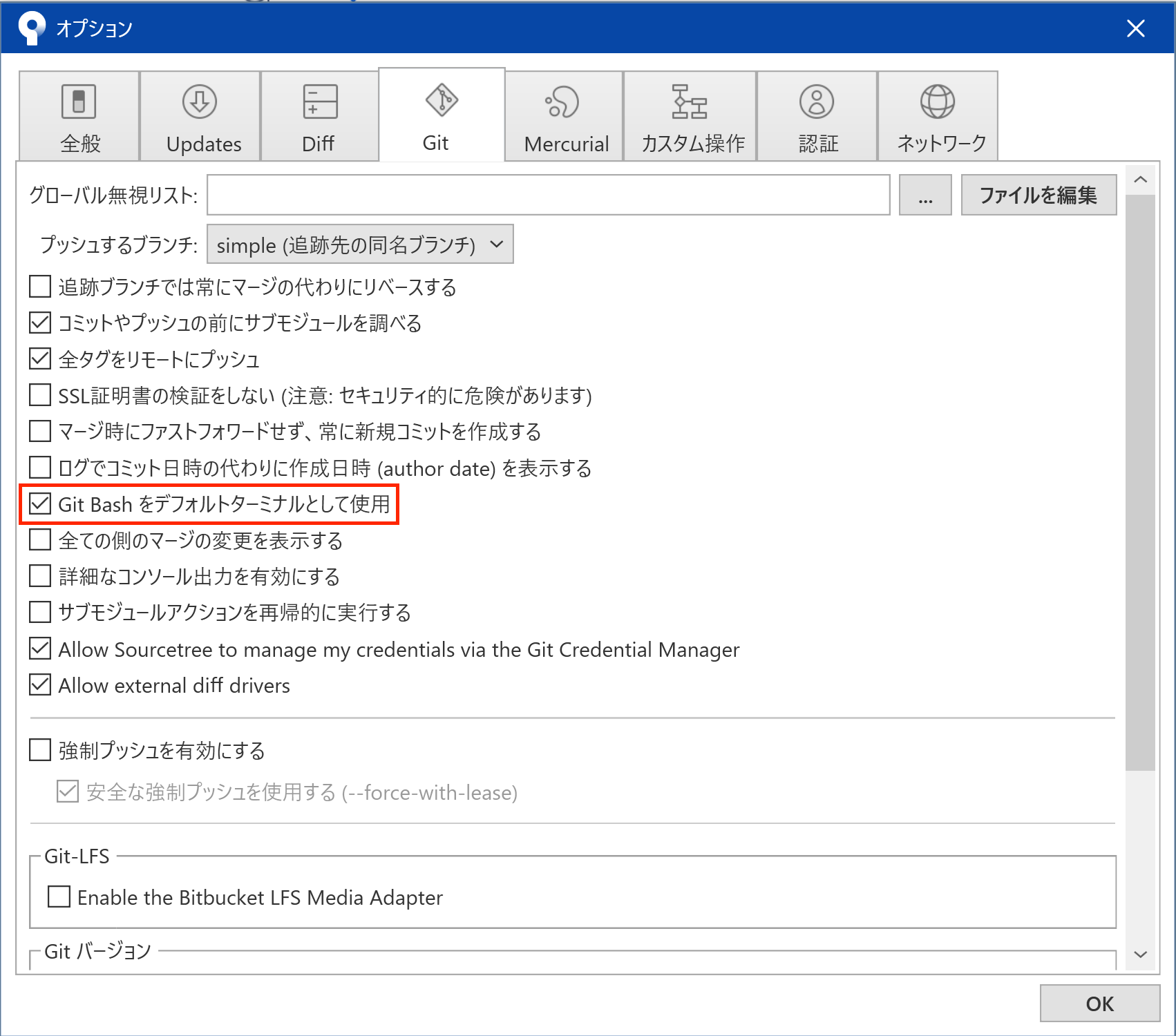Click the scroll down arrow
The width and height of the screenshot is (1176, 1036).
(1140, 955)
